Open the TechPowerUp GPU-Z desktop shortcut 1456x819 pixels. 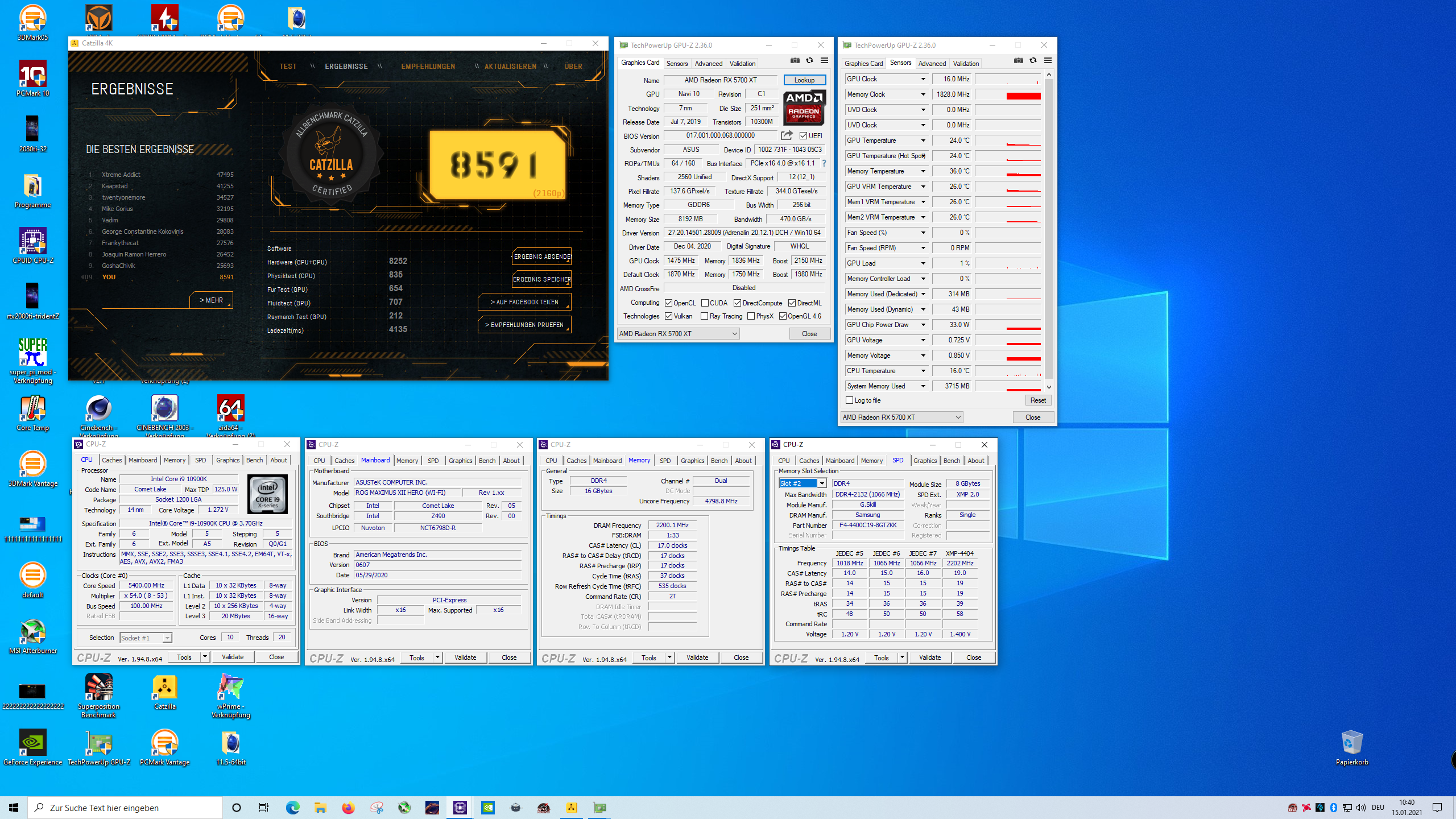point(99,747)
